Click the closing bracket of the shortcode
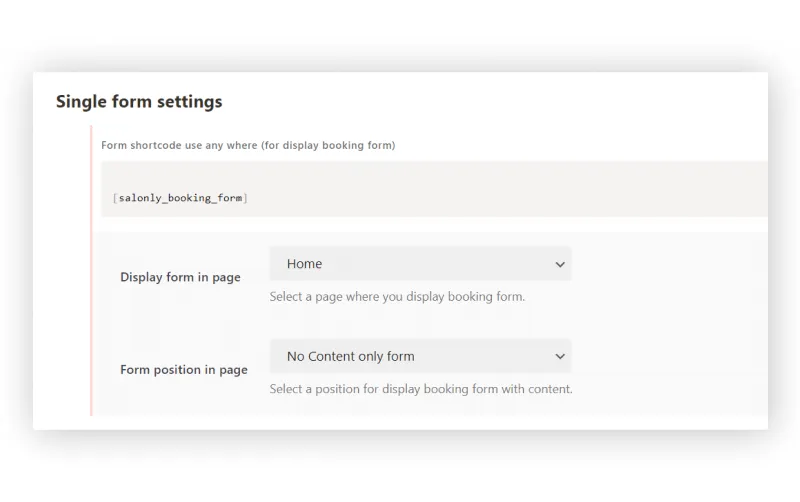 246,198
